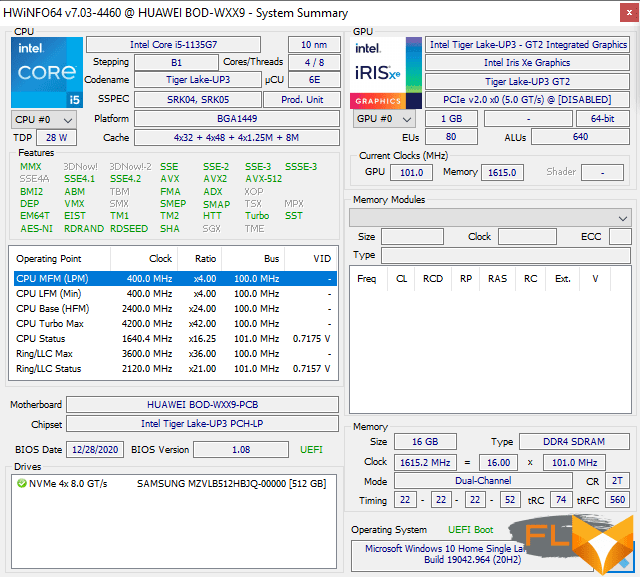
Task: Click the 10 nm process field
Action: pyautogui.click(x=314, y=44)
